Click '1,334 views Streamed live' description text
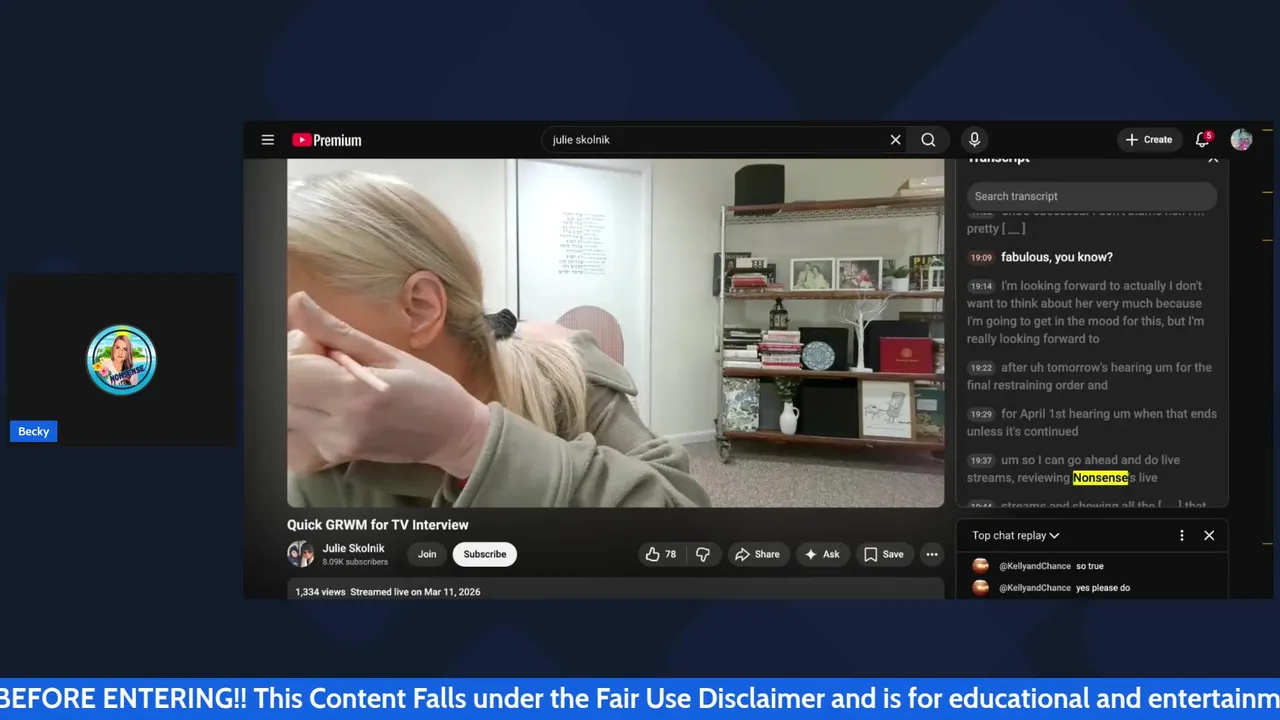Image resolution: width=1280 pixels, height=720 pixels. [x=387, y=592]
